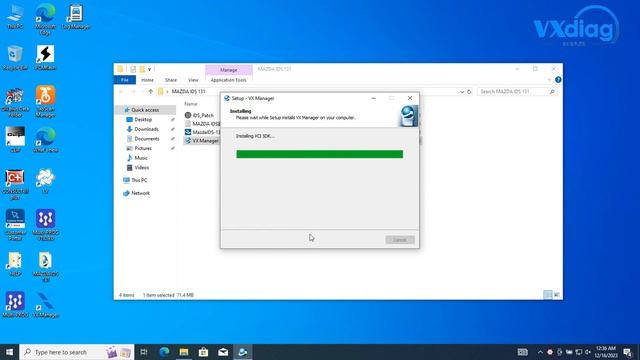Open the Customer Portal desktop shortcut
Image resolution: width=640 pixels, height=360 pixels.
click(15, 224)
